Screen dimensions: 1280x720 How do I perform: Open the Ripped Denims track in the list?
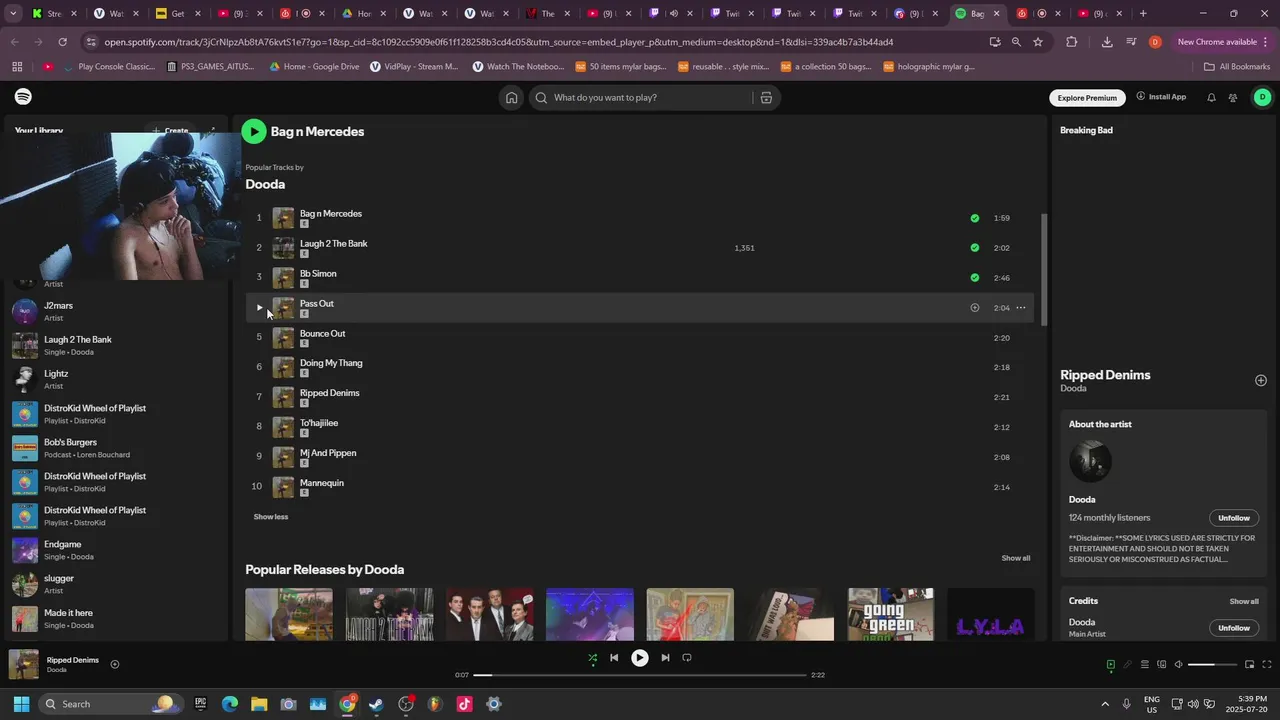click(329, 393)
